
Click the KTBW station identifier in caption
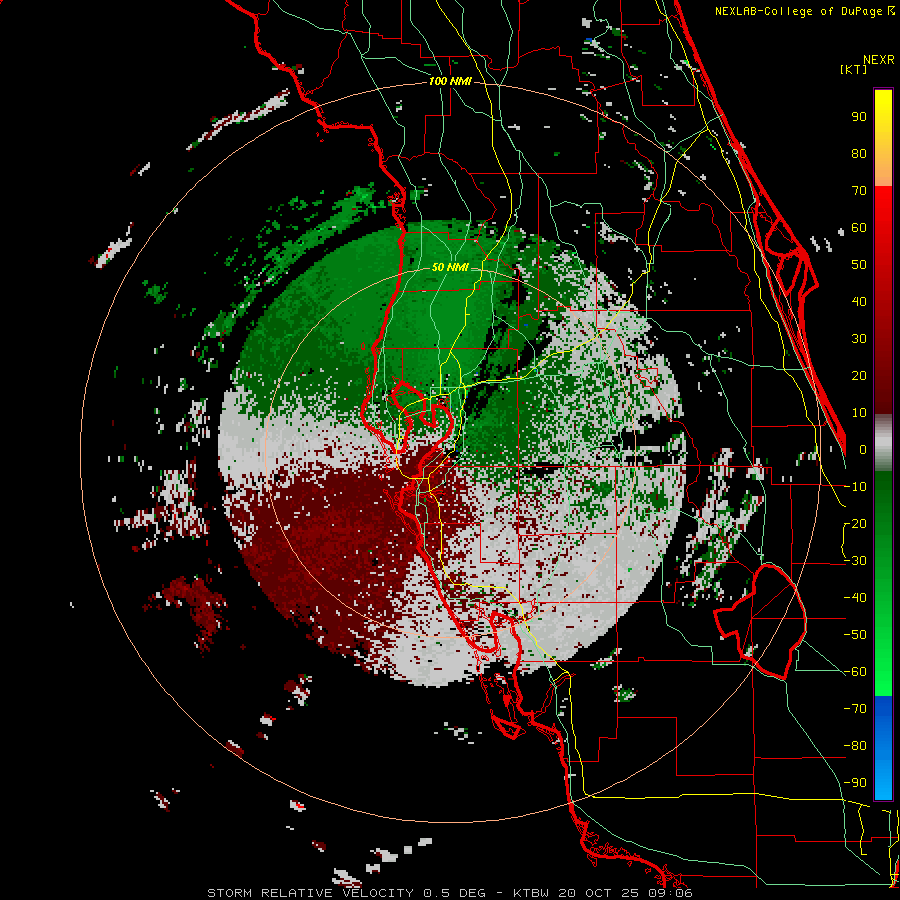(532, 893)
